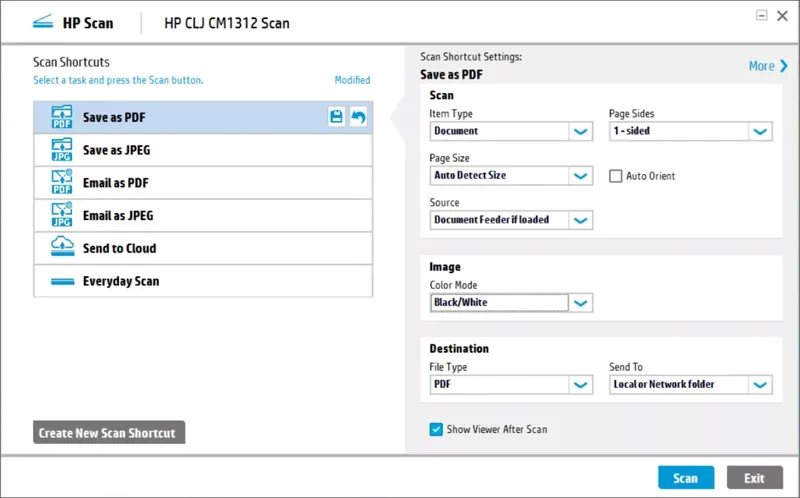
Task: Click the Save as JPEG shortcut icon
Action: click(62, 150)
